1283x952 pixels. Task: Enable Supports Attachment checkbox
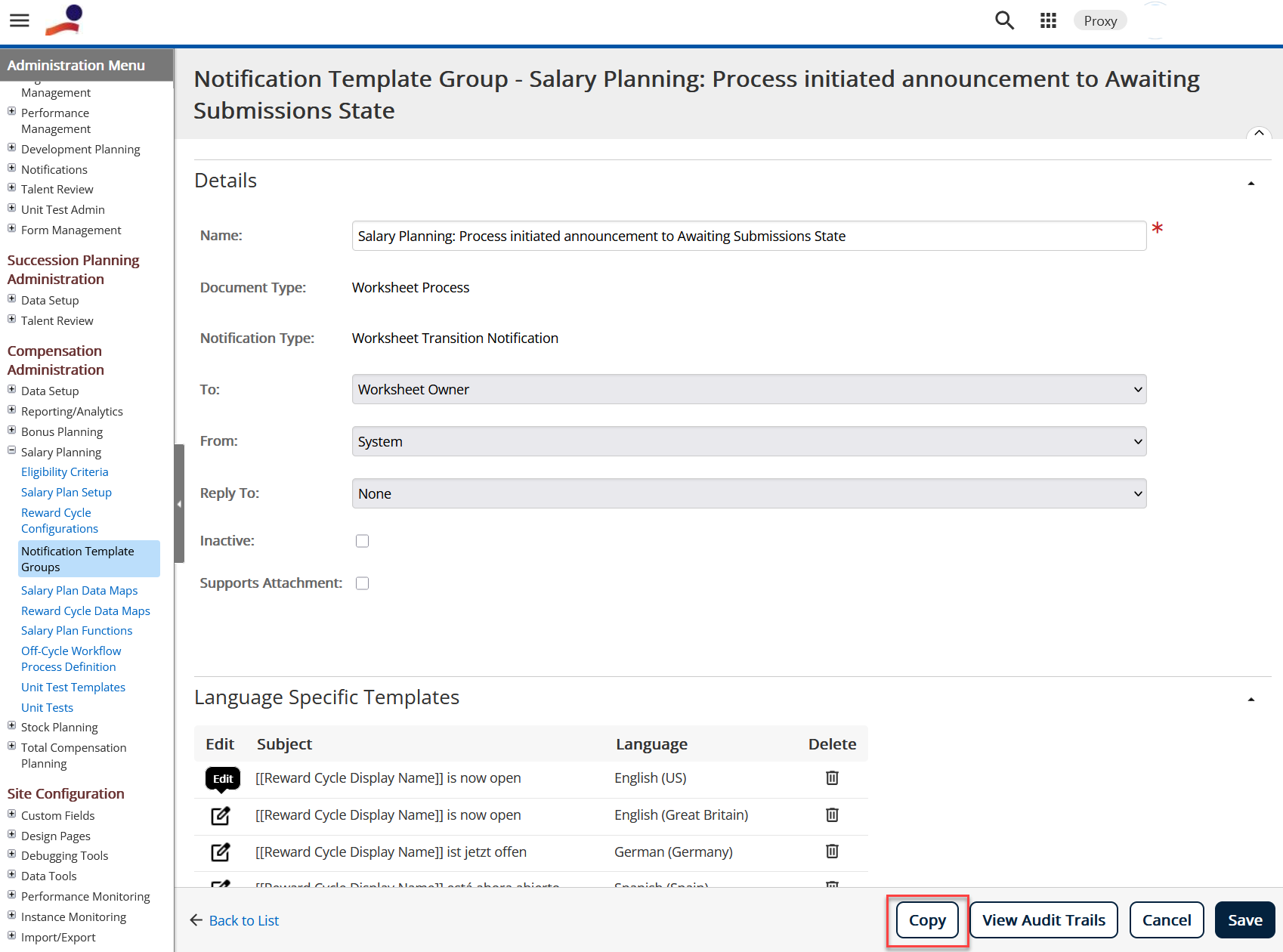[363, 583]
